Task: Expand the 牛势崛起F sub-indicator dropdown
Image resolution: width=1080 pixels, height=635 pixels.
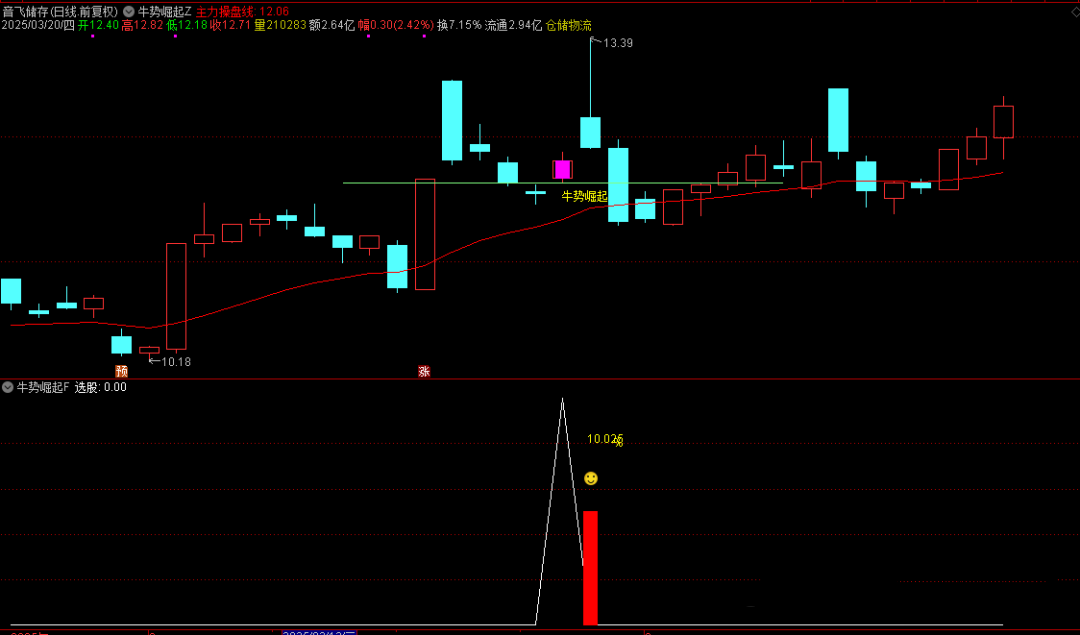Action: tap(8, 387)
